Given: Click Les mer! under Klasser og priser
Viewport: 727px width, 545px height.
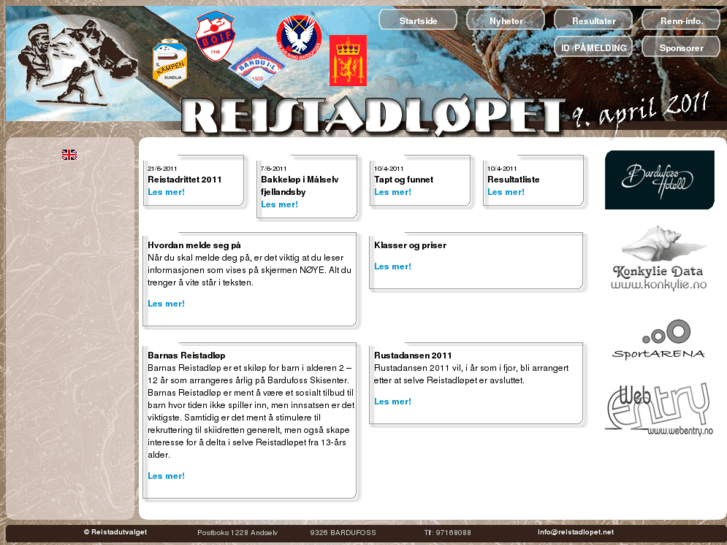Looking at the screenshot, I should pyautogui.click(x=393, y=267).
